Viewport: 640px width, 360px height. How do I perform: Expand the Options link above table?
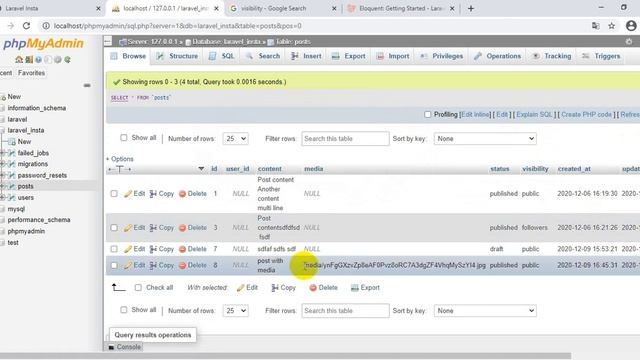[120, 159]
